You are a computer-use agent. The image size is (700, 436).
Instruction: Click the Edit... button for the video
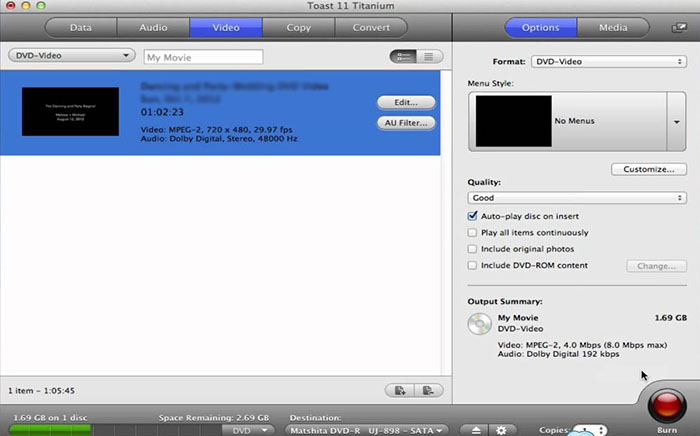click(x=406, y=102)
